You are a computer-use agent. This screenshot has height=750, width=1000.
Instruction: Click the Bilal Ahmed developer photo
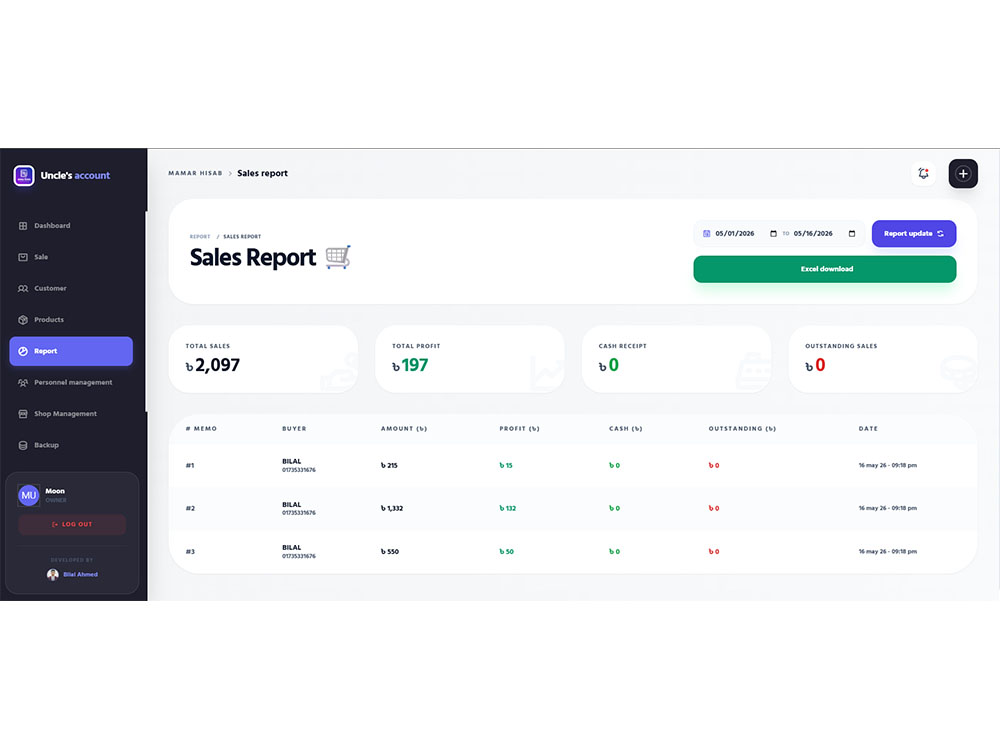pyautogui.click(x=53, y=575)
